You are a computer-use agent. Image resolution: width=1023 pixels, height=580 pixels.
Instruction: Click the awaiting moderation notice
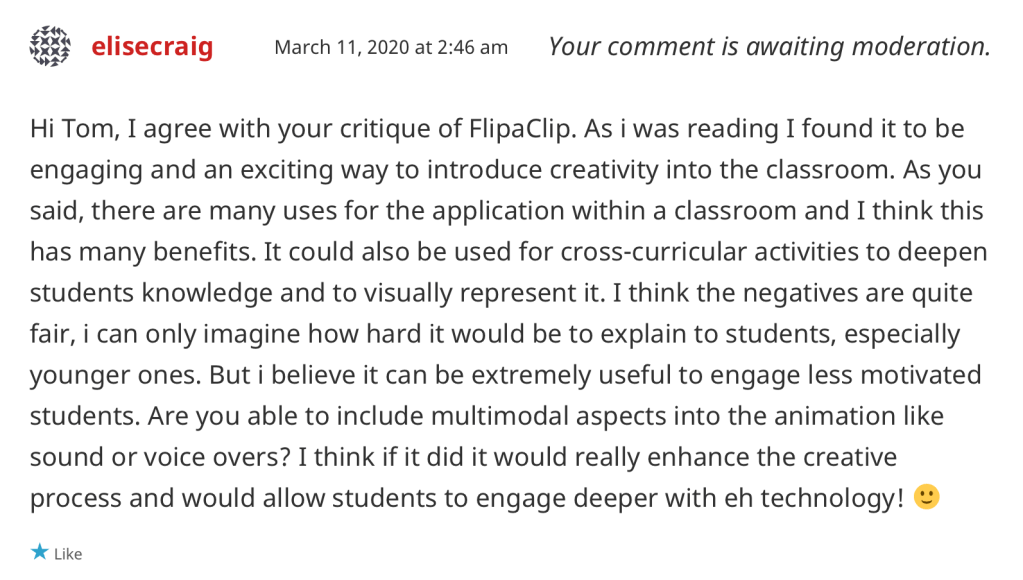click(x=769, y=46)
